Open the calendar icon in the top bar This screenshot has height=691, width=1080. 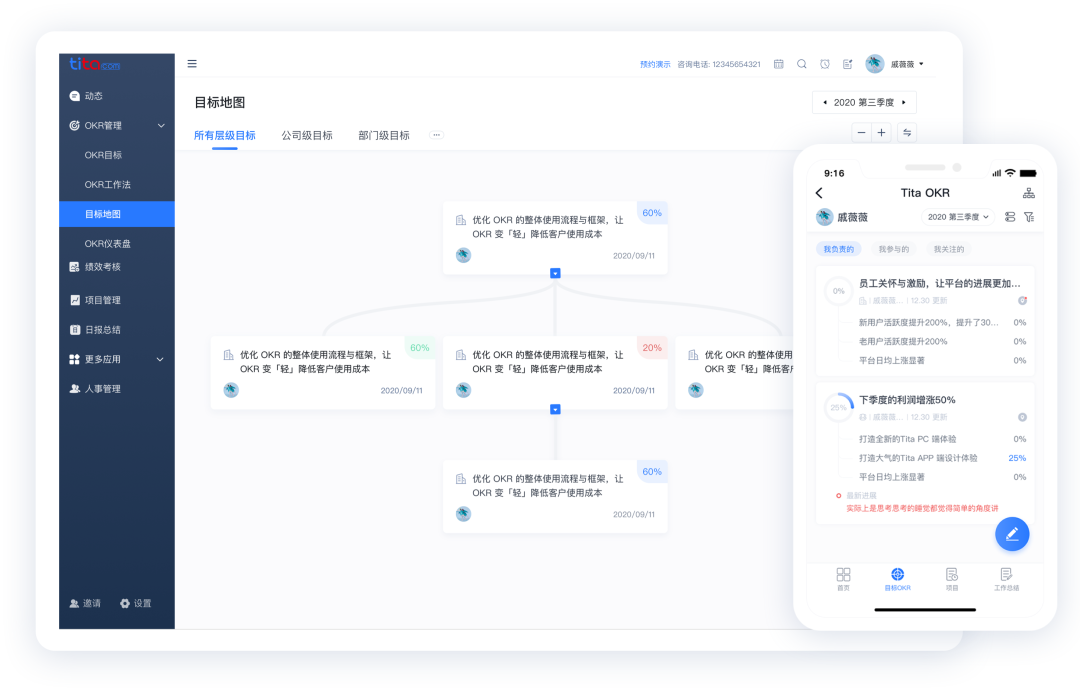778,64
